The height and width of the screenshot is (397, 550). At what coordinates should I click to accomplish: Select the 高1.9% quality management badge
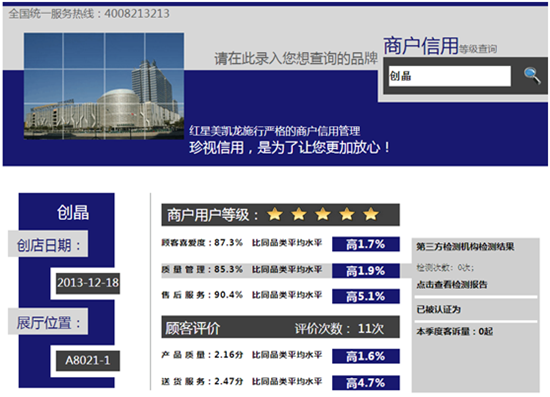pyautogui.click(x=366, y=271)
